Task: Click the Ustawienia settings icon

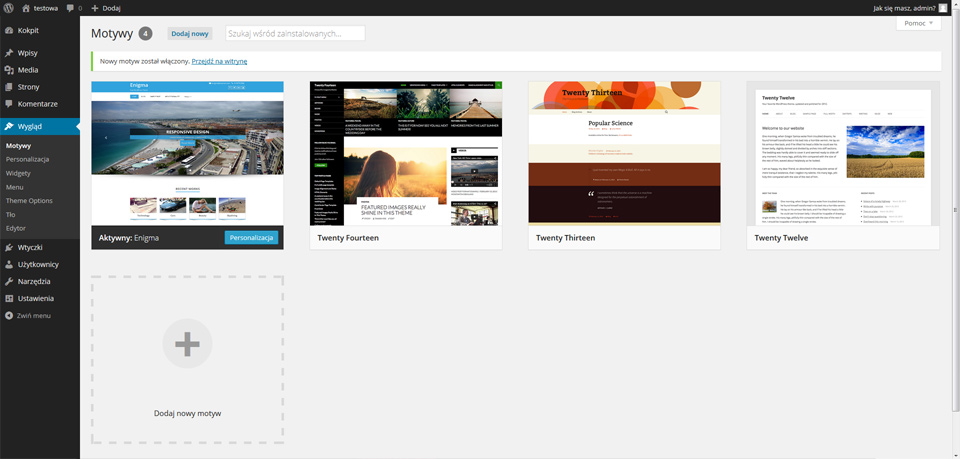Action: click(9, 299)
